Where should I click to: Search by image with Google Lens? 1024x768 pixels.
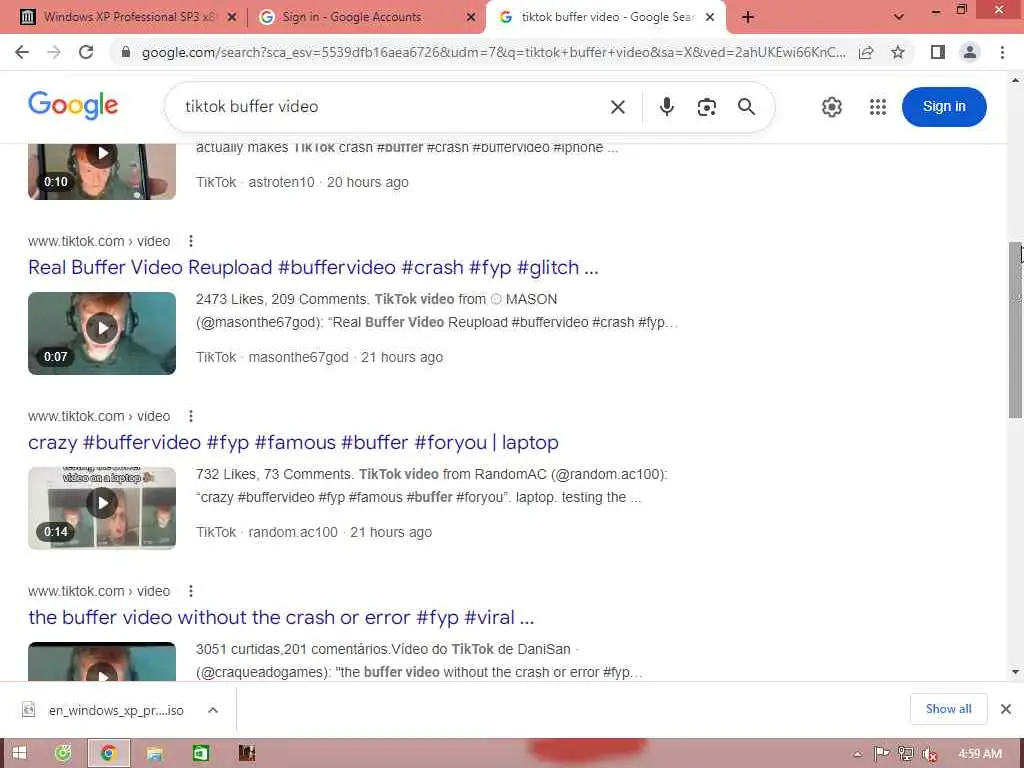coord(707,106)
